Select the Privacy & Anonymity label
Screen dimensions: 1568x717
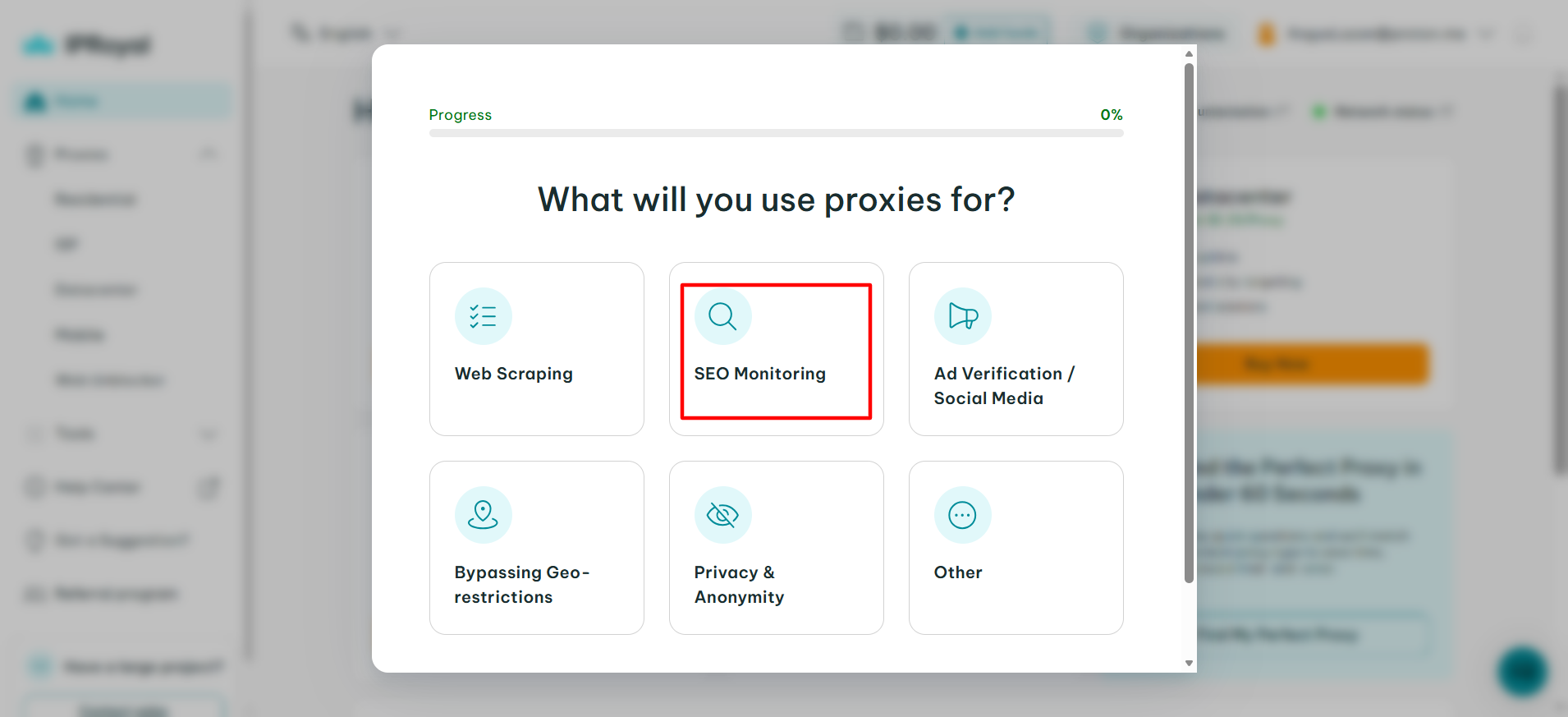point(739,585)
